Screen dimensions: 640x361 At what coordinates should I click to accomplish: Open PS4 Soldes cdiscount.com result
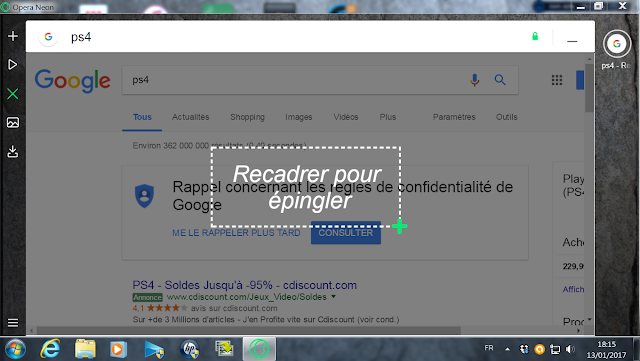(244, 285)
